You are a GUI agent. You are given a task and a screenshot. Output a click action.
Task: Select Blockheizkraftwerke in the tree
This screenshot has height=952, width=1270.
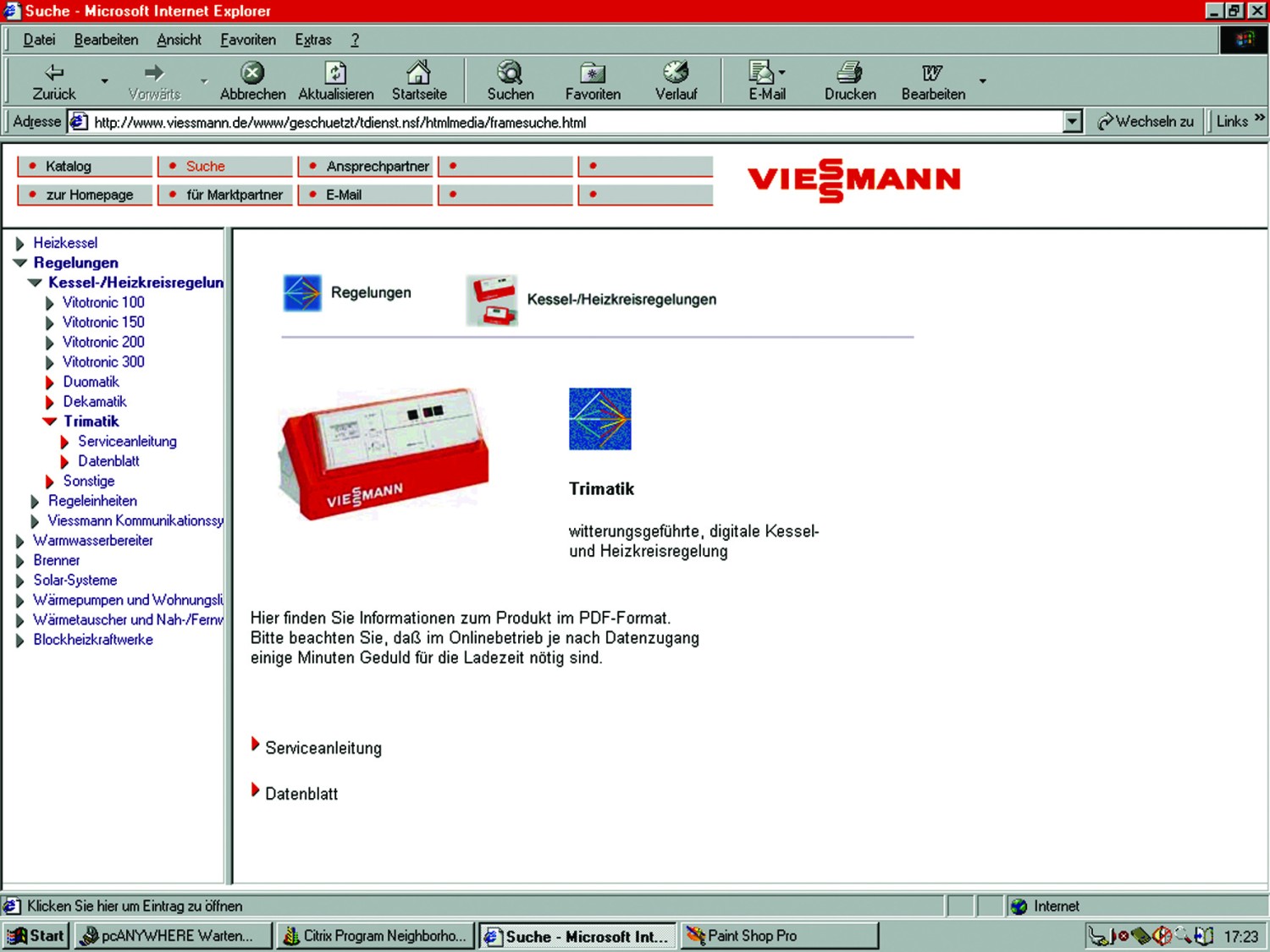[93, 640]
